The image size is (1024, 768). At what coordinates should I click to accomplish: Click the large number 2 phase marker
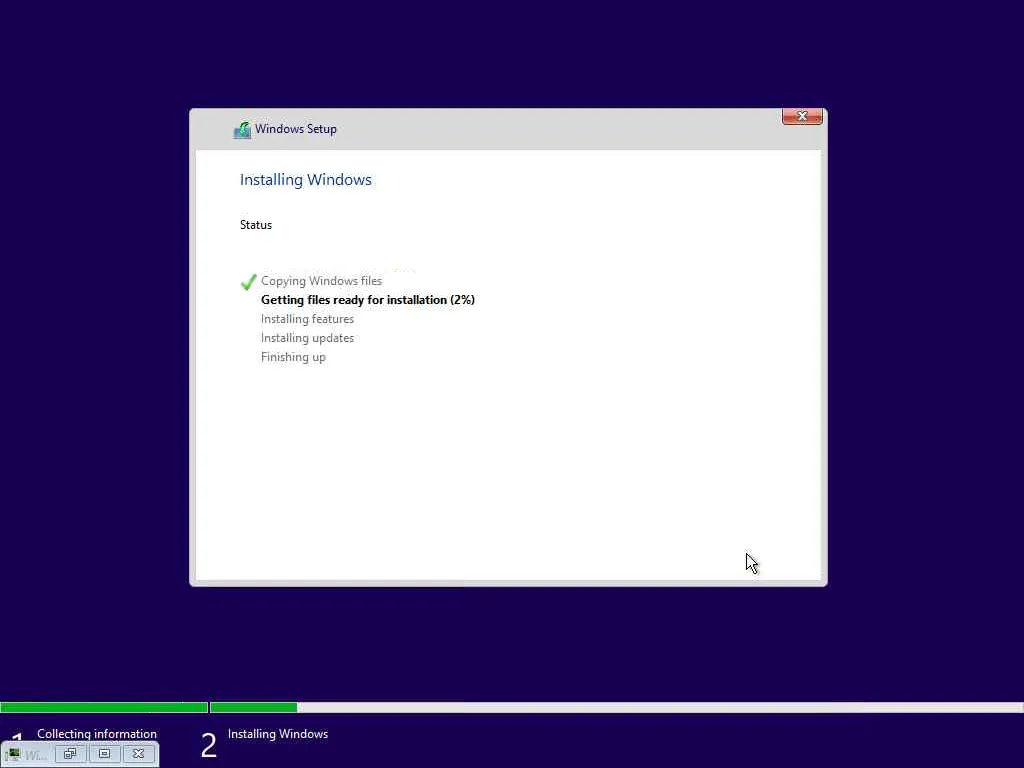(208, 745)
